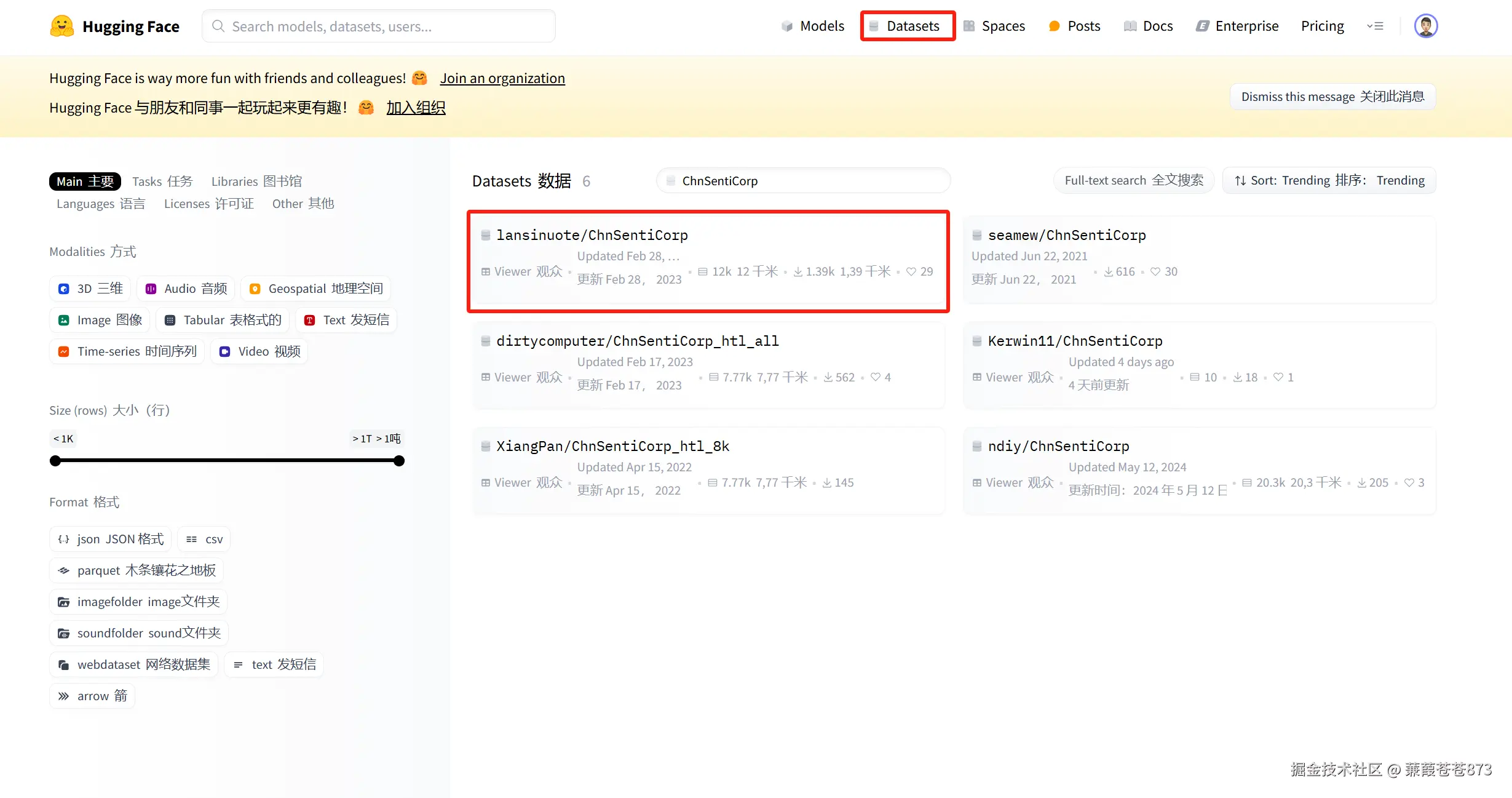Click the Video modality icon
Screen dimensions: 1512x798
[x=225, y=351]
